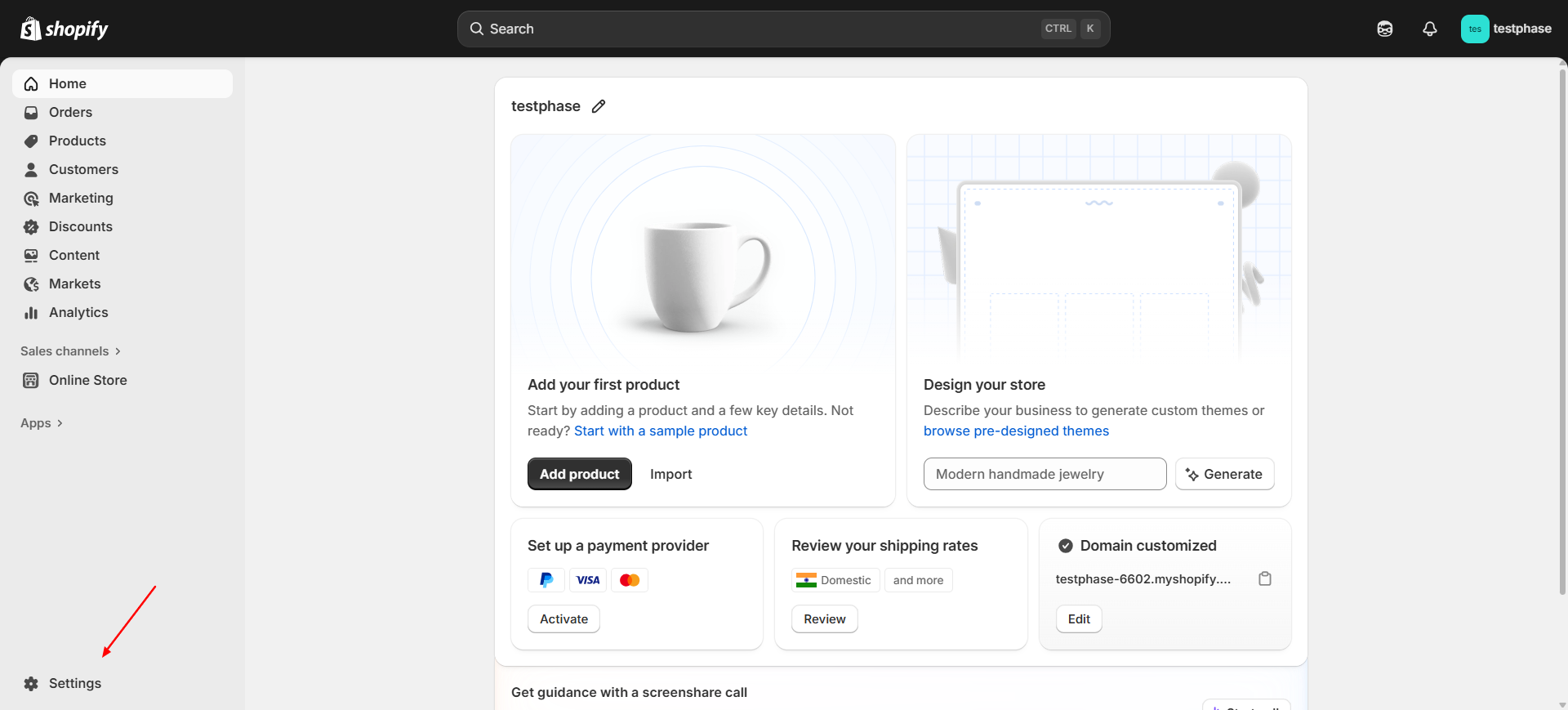This screenshot has width=1568, height=710.
Task: Click the Products tag icon
Action: coord(31,141)
